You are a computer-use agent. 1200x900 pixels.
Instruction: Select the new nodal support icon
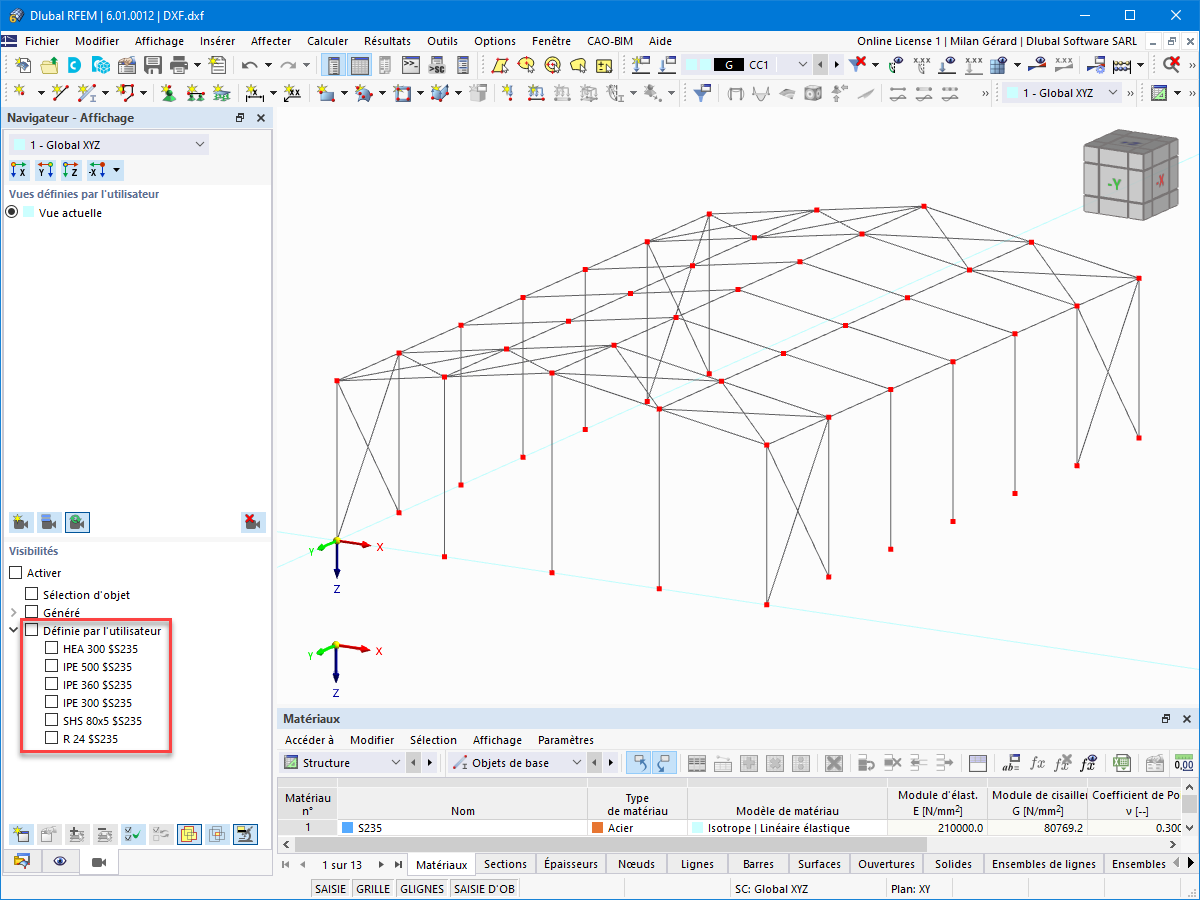168,93
